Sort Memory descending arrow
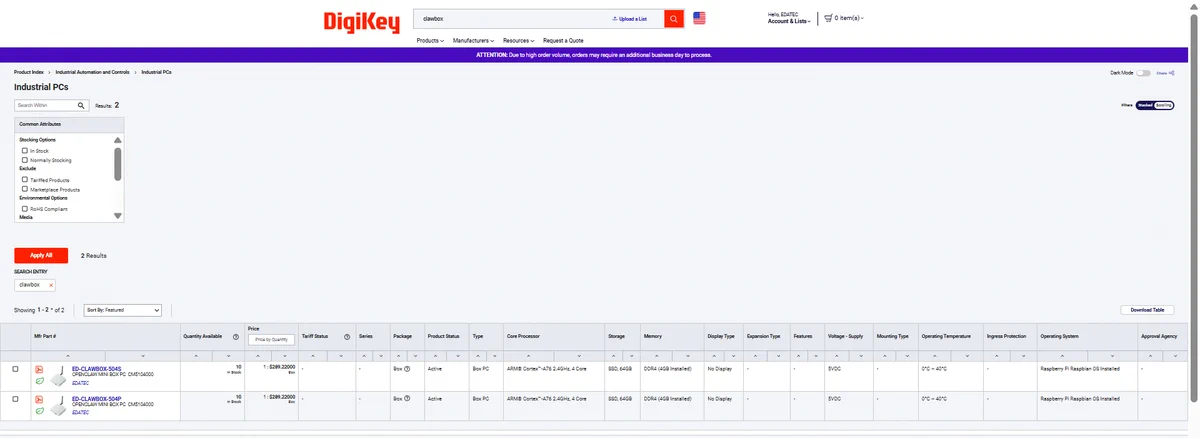This screenshot has height=438, width=1200. [686, 356]
